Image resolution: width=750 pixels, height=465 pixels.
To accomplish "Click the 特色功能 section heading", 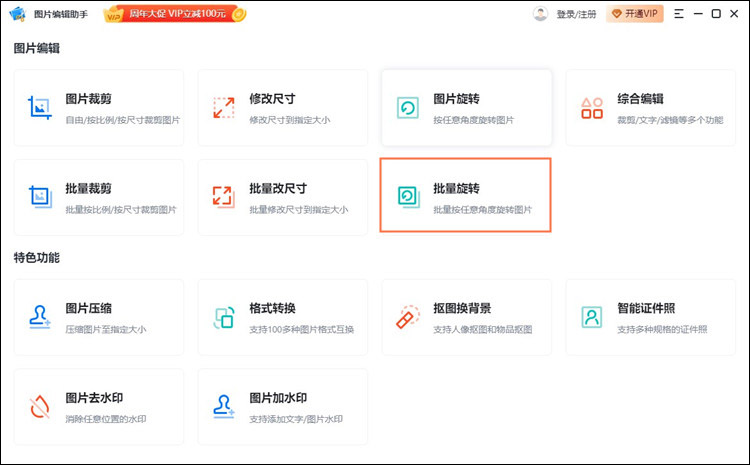I will coord(36,258).
